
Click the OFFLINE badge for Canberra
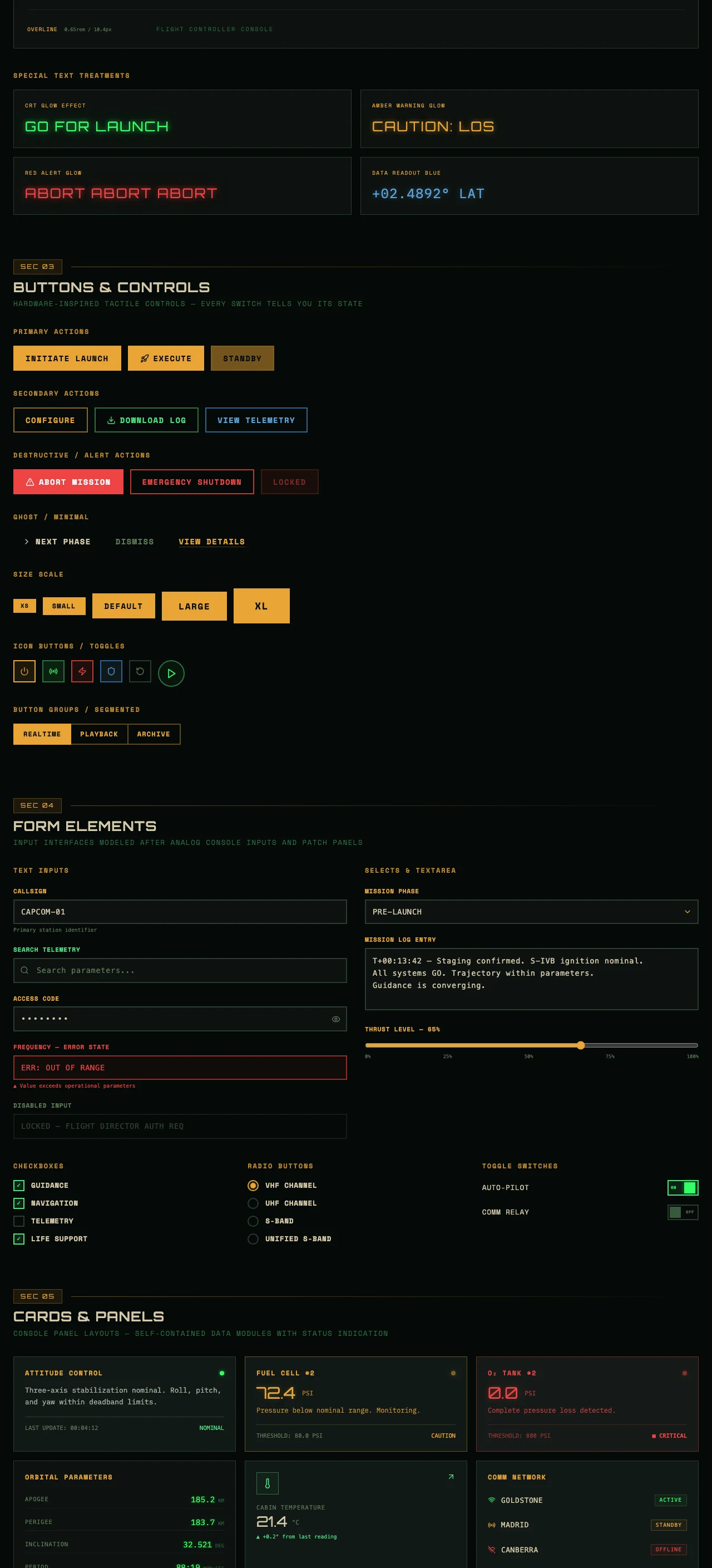(x=669, y=1549)
